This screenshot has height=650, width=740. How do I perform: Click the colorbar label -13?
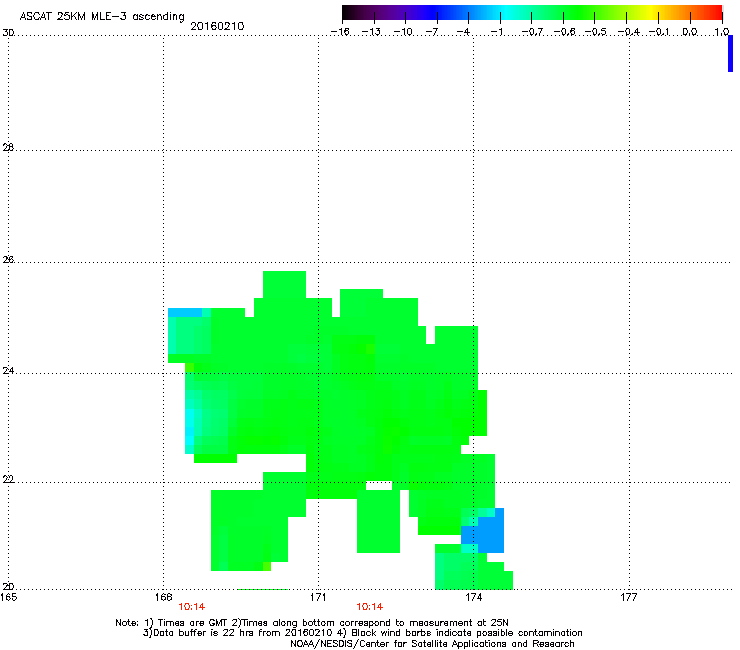coord(371,32)
